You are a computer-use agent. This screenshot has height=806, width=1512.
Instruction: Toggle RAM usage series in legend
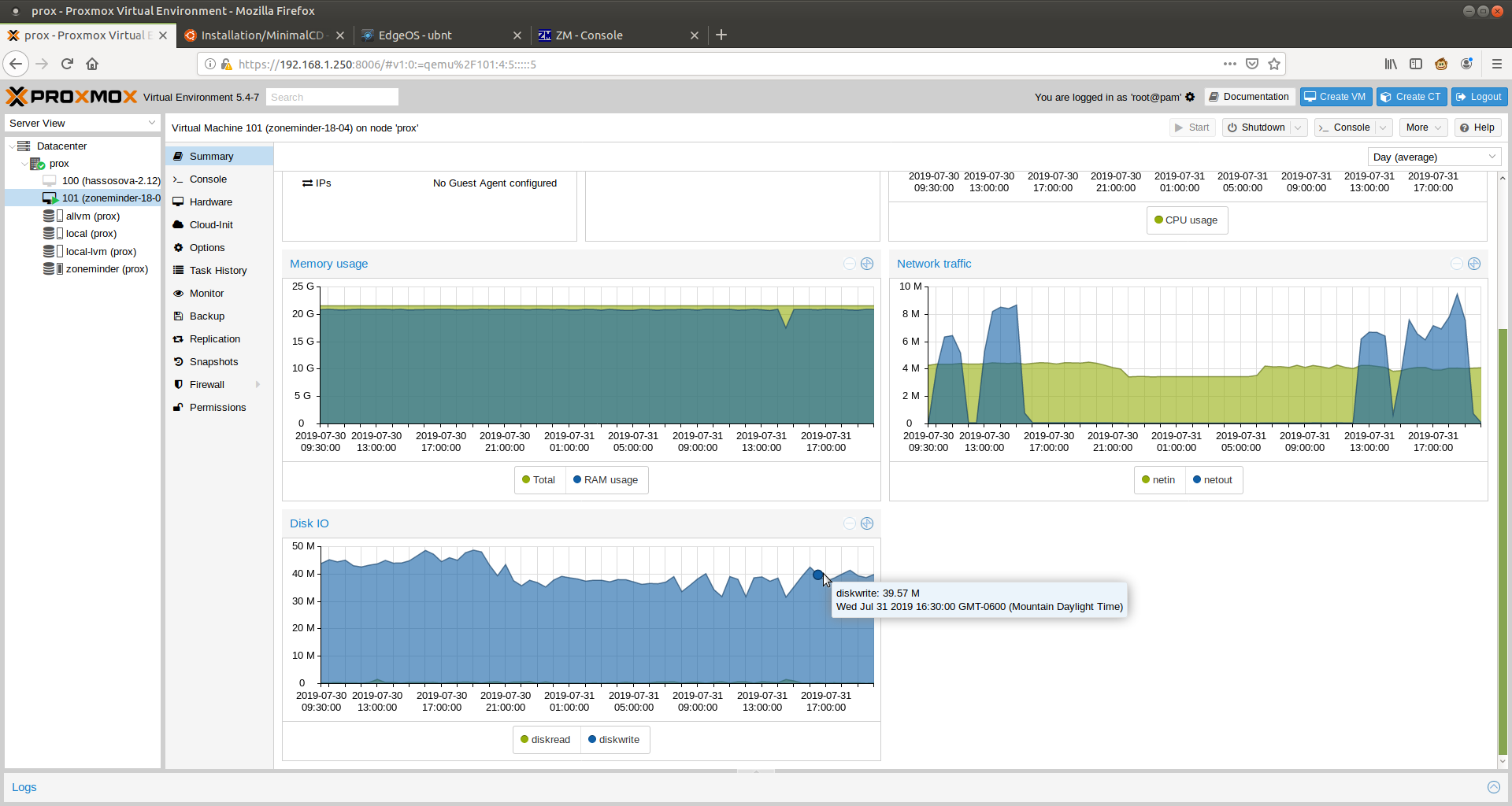click(x=606, y=480)
